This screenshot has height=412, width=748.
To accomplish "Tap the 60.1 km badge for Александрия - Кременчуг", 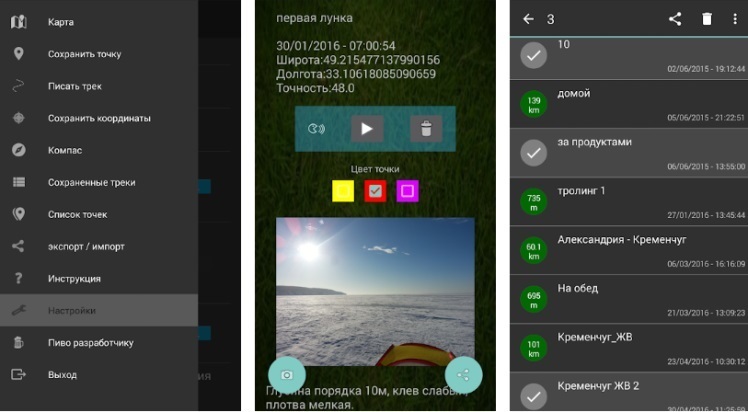I will pyautogui.click(x=534, y=250).
